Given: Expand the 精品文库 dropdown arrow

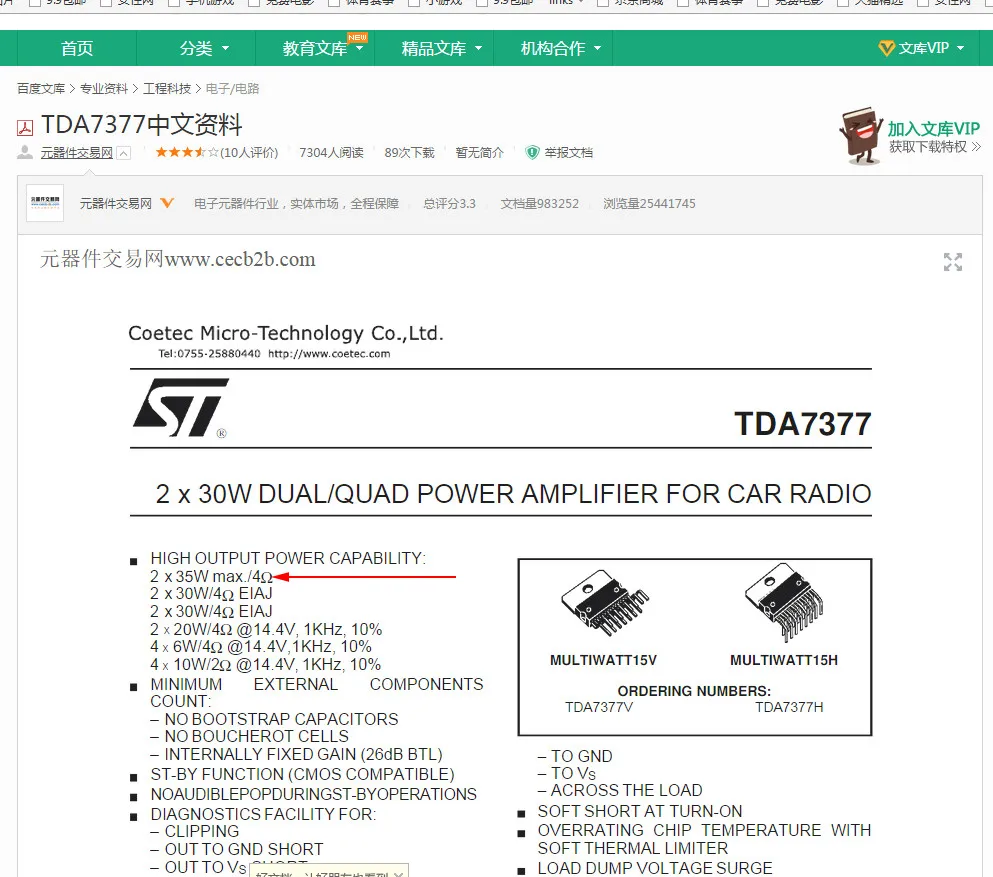Looking at the screenshot, I should [x=479, y=48].
